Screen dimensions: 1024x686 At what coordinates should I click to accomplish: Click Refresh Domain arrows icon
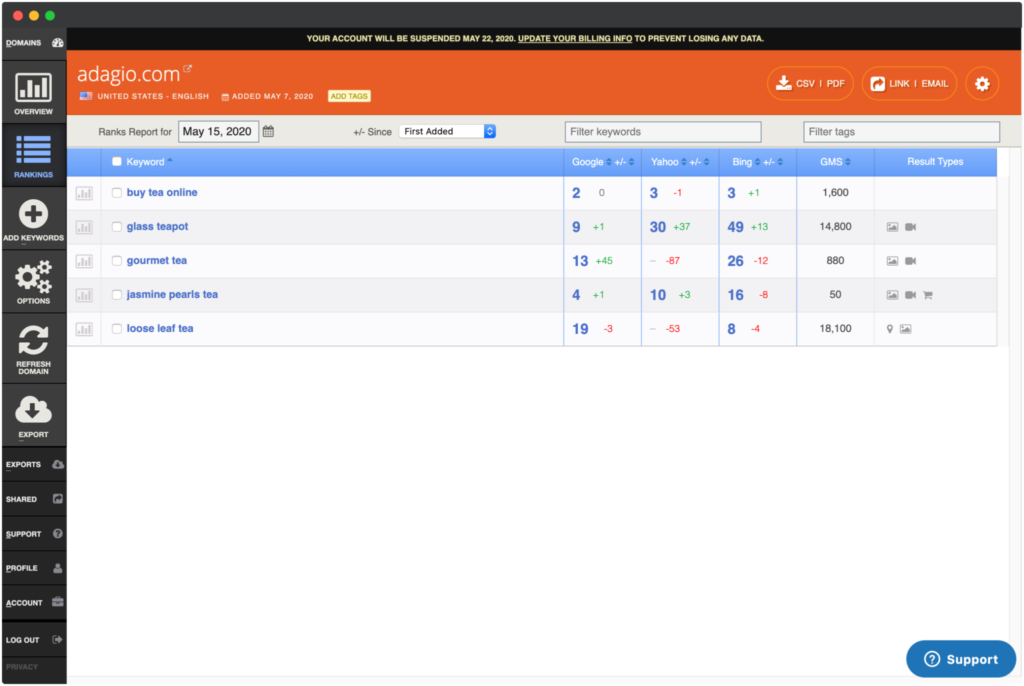pos(33,340)
